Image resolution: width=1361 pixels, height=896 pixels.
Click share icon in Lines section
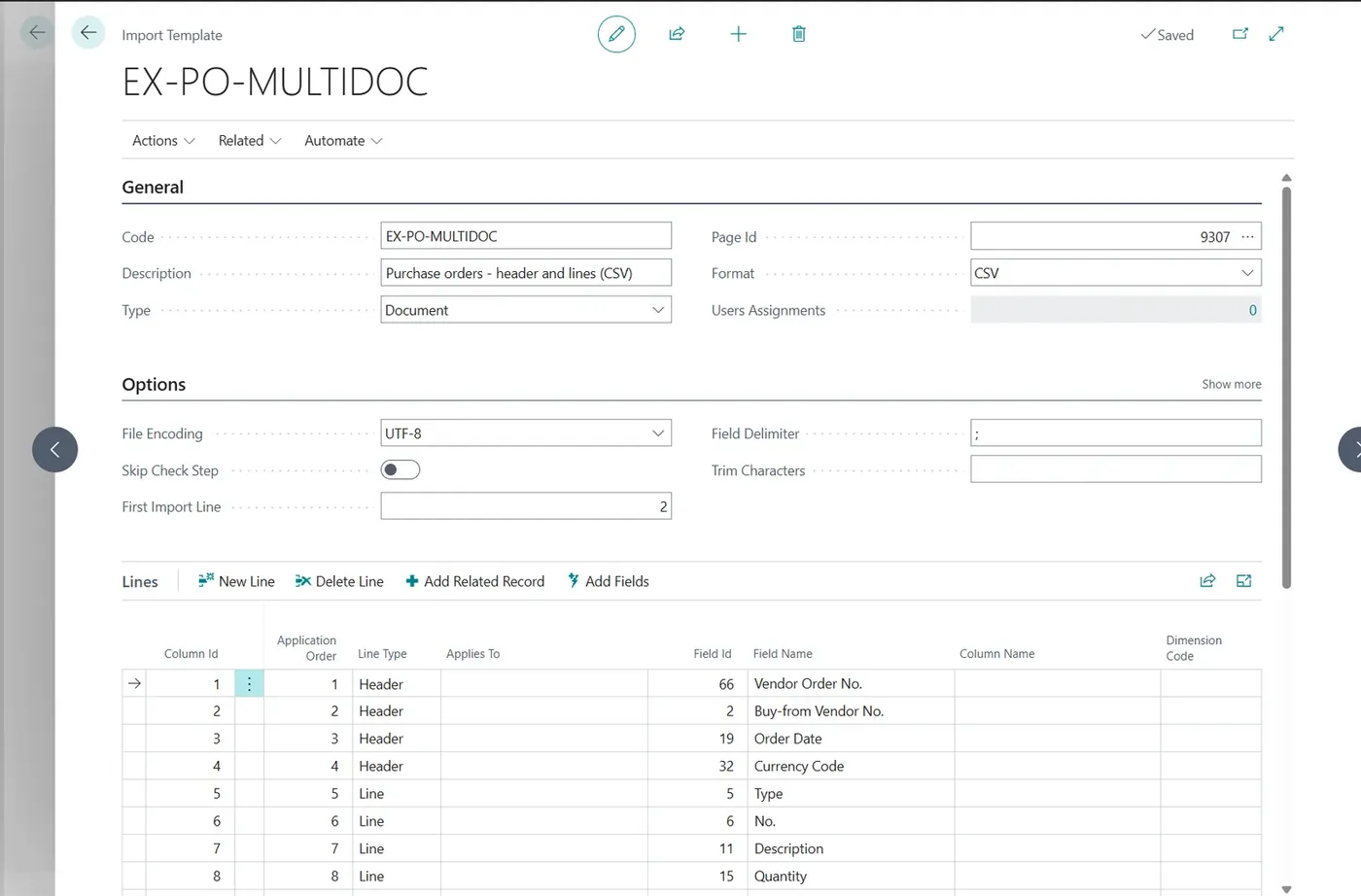click(1207, 581)
